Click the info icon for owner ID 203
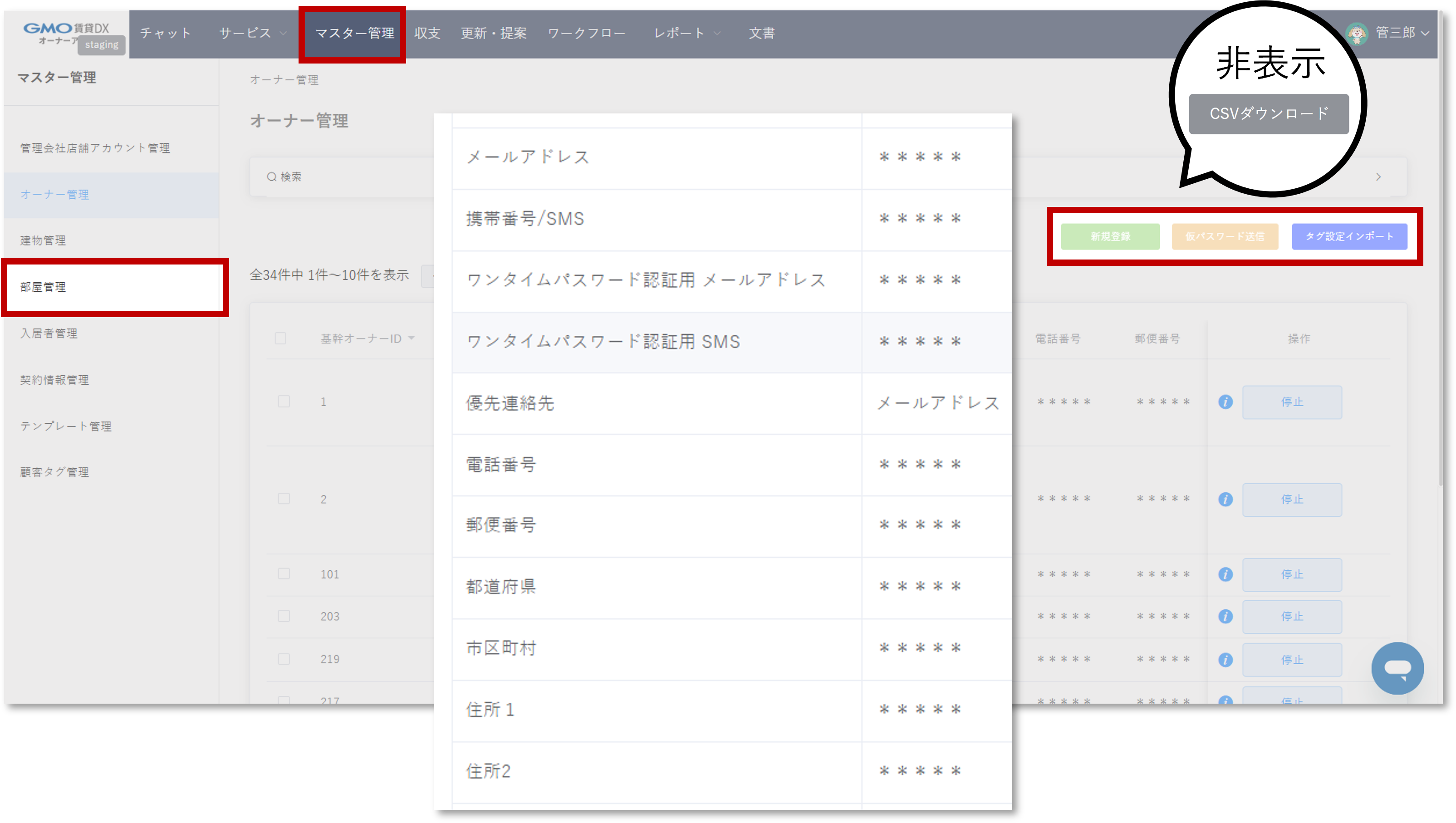Viewport: 1456px width, 823px height. pos(1226,617)
